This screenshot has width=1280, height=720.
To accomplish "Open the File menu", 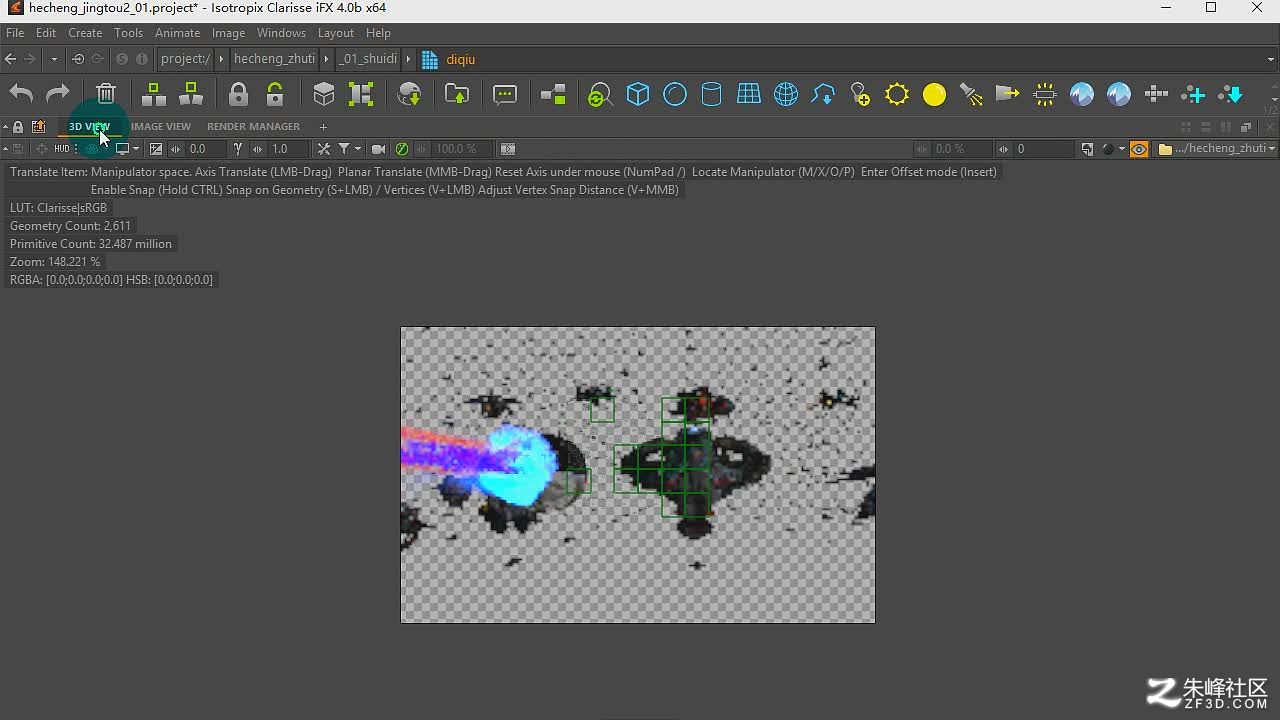I will pyautogui.click(x=15, y=33).
